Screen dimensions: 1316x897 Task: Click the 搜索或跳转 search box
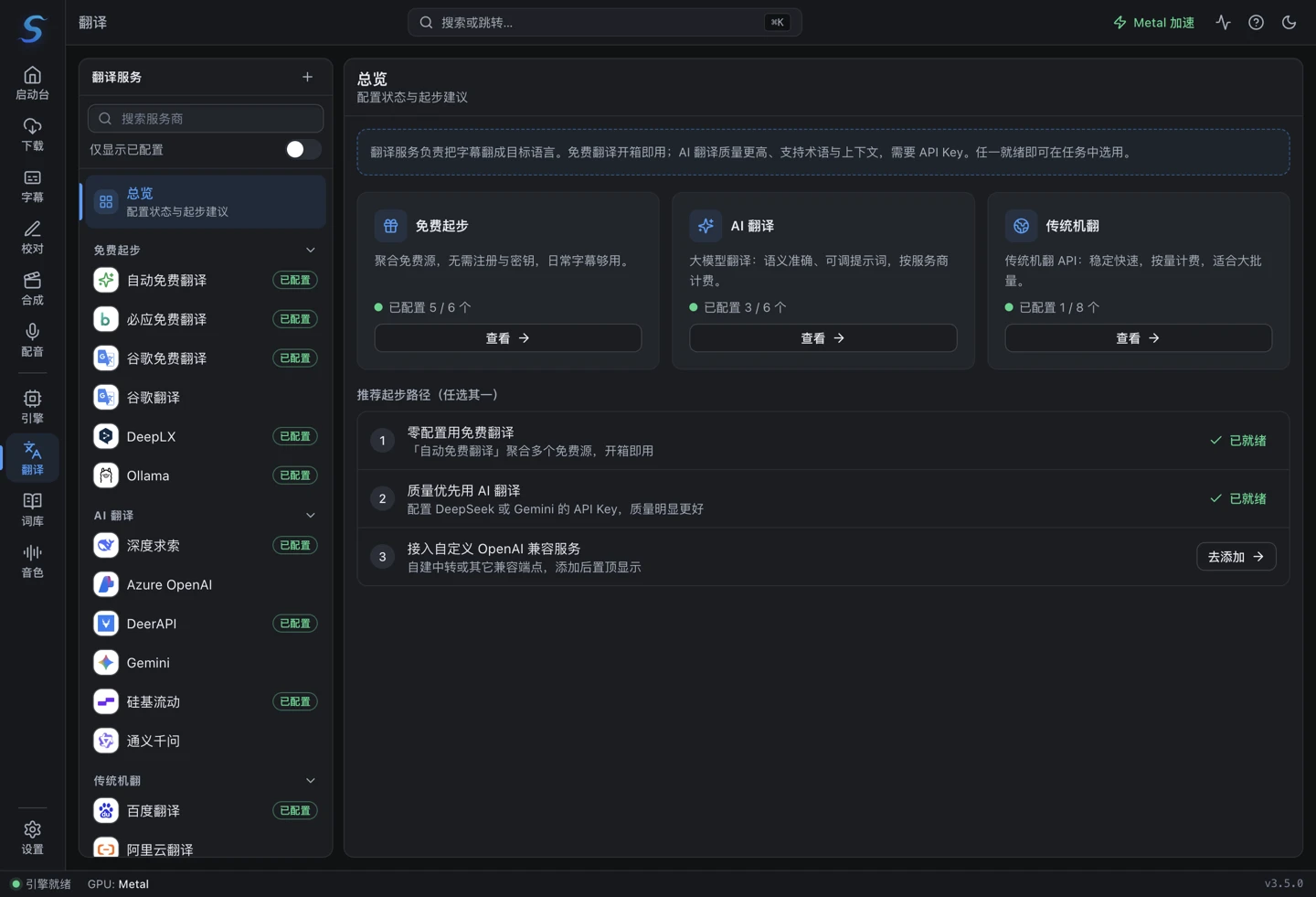coord(604,22)
